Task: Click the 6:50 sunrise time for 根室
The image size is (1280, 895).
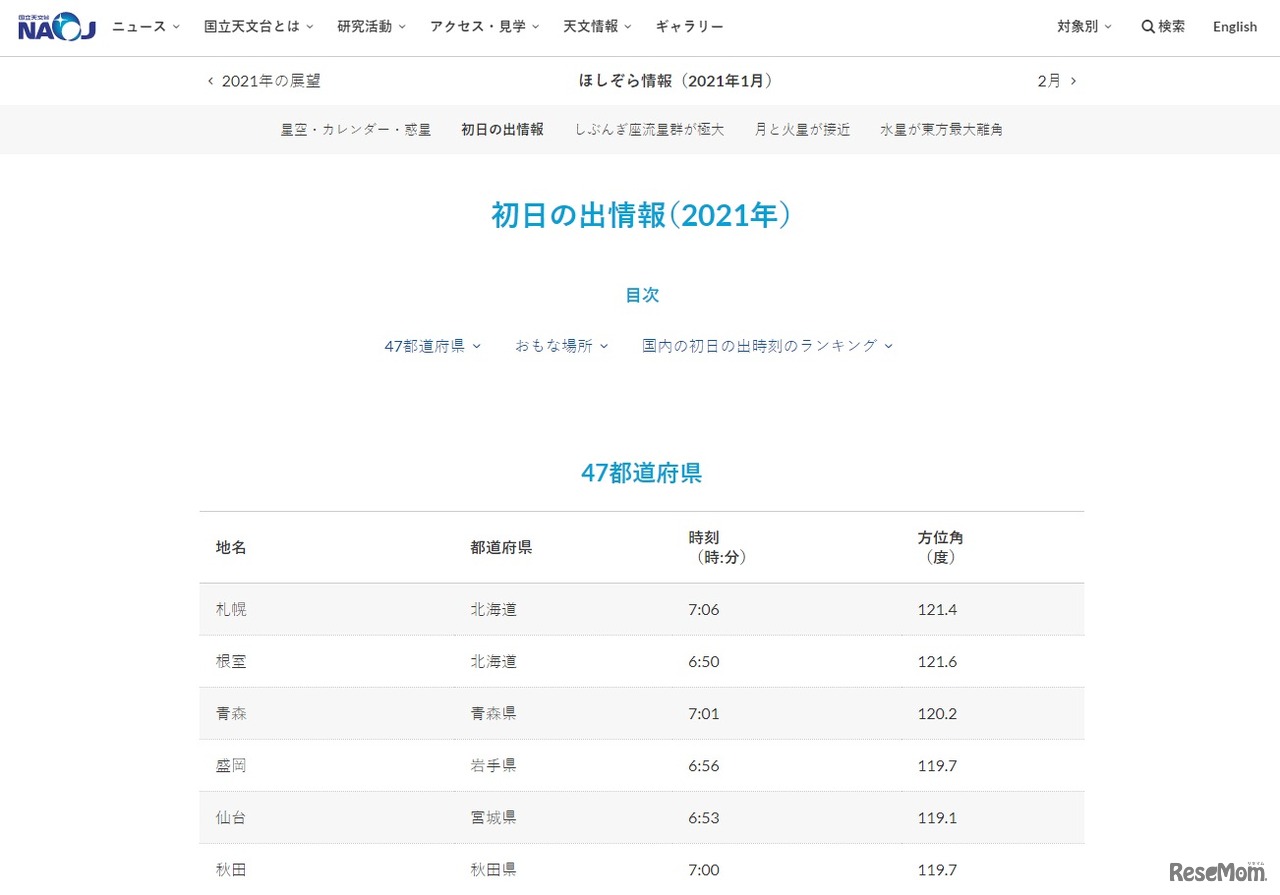Action: point(704,662)
